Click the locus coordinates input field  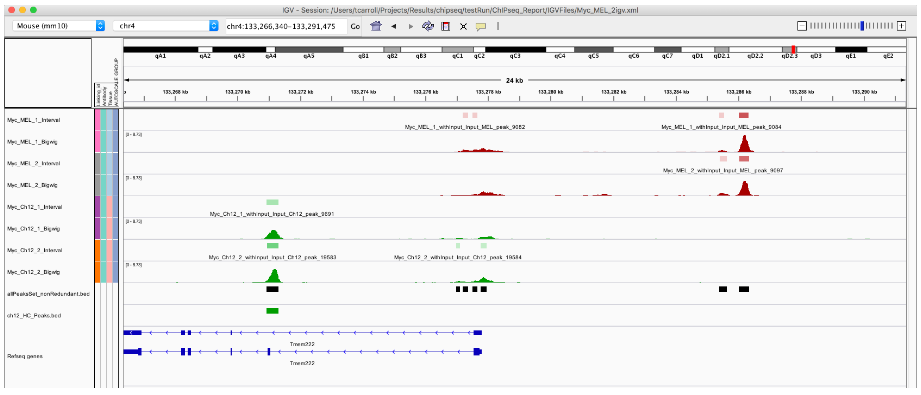(285, 26)
